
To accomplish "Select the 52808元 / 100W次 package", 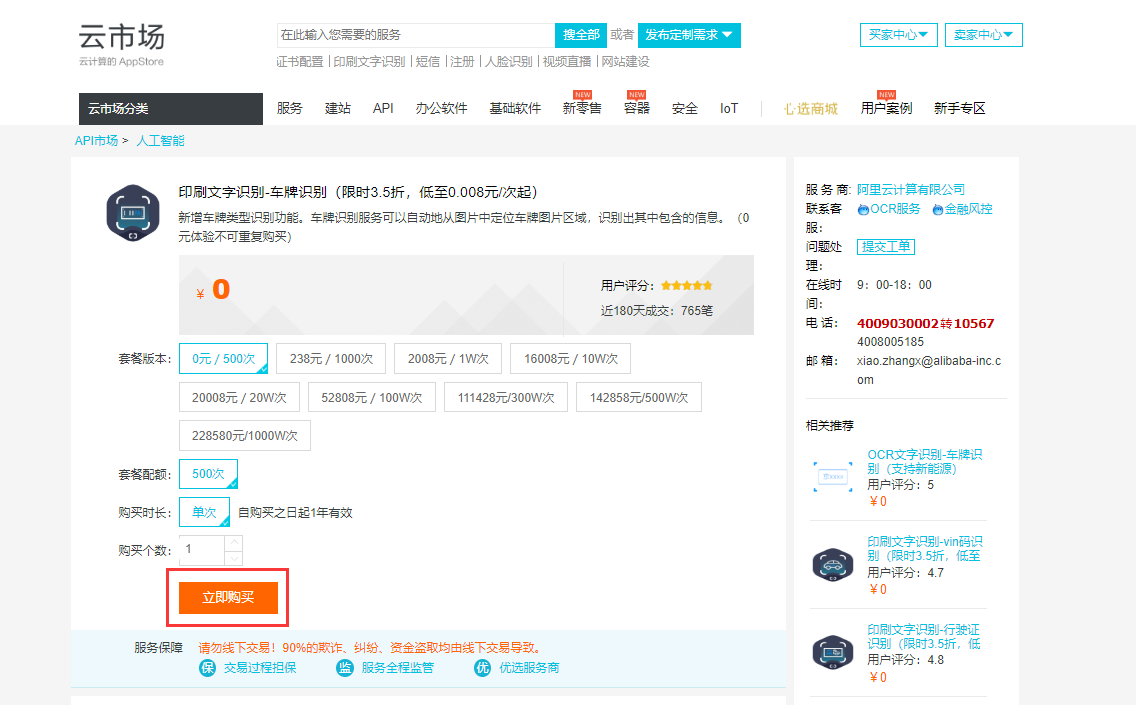I will [372, 397].
